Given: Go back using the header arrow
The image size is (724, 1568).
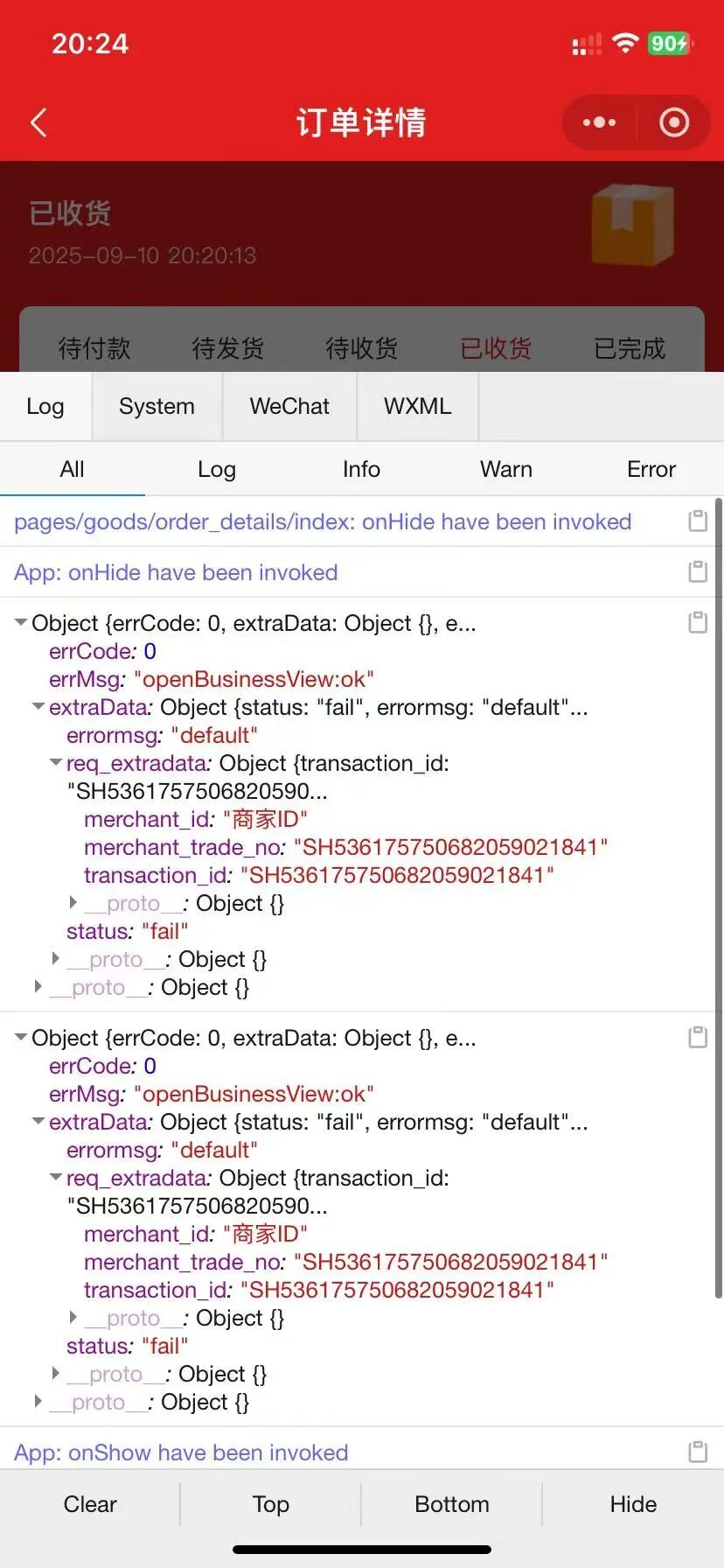Looking at the screenshot, I should 38,122.
